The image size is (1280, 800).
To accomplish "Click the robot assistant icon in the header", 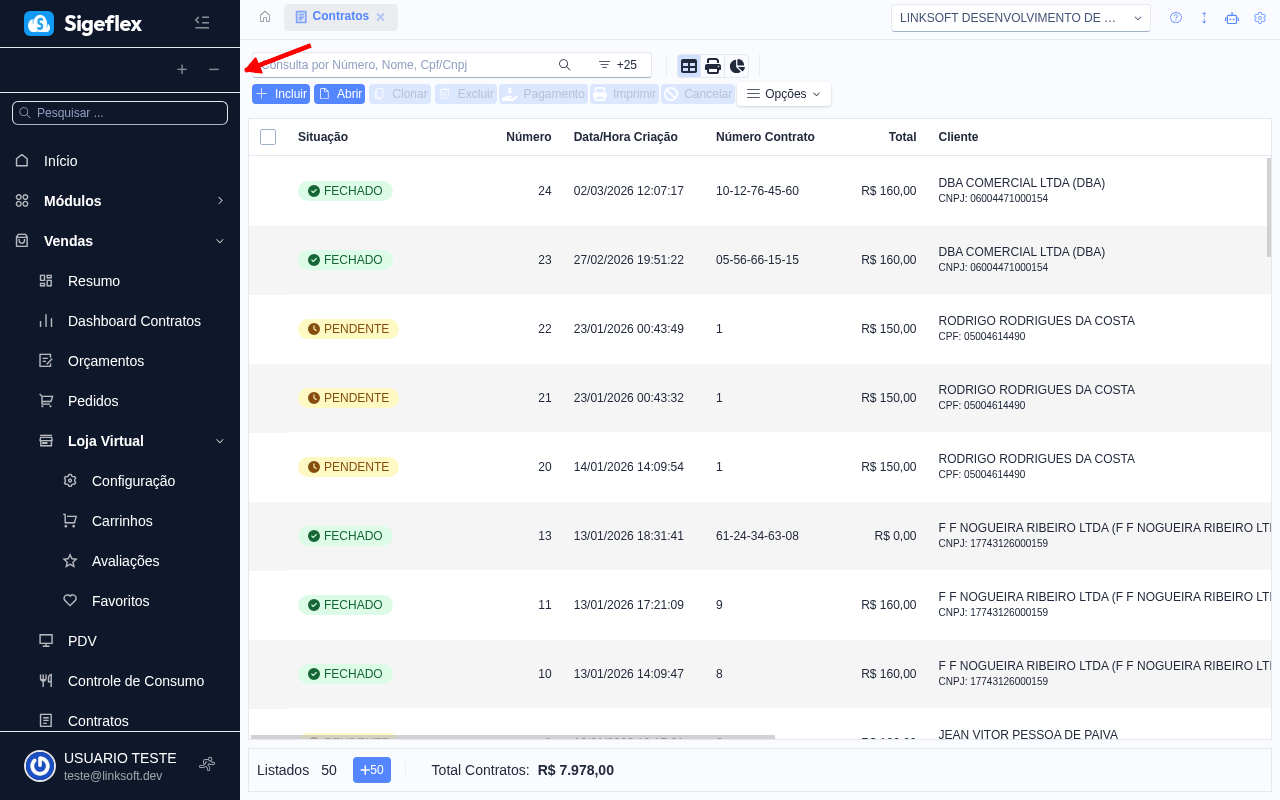I will pos(1232,18).
